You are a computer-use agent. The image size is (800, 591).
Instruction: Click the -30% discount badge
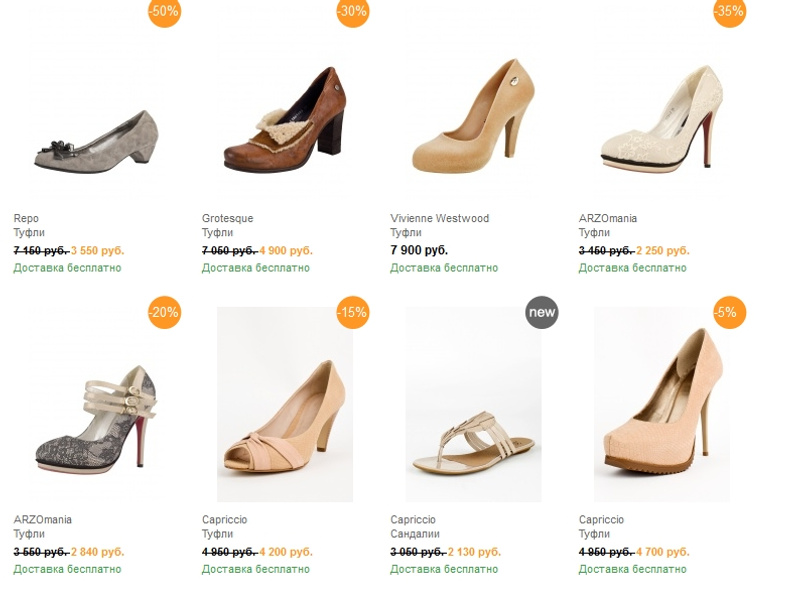pos(352,12)
